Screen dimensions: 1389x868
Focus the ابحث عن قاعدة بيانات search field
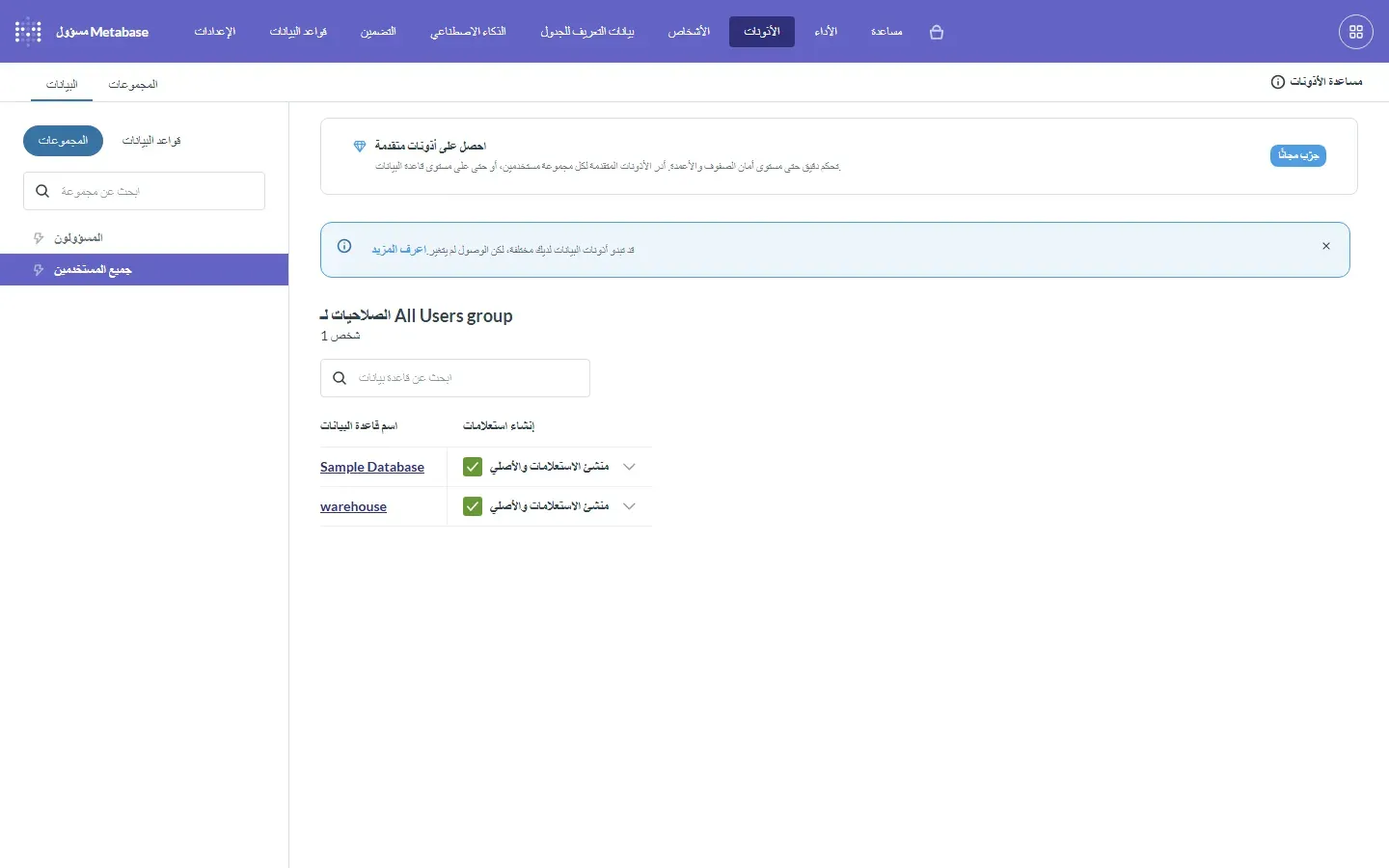455,378
